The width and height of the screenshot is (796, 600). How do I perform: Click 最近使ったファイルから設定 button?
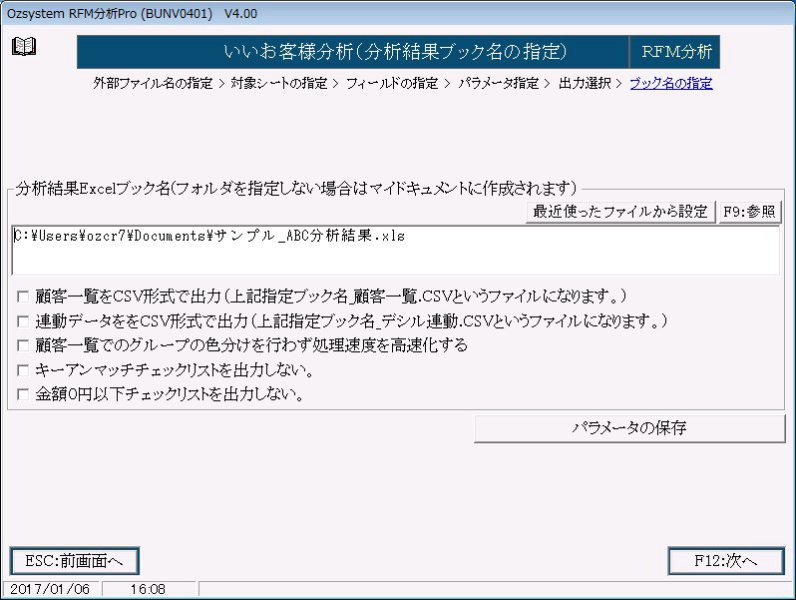620,211
